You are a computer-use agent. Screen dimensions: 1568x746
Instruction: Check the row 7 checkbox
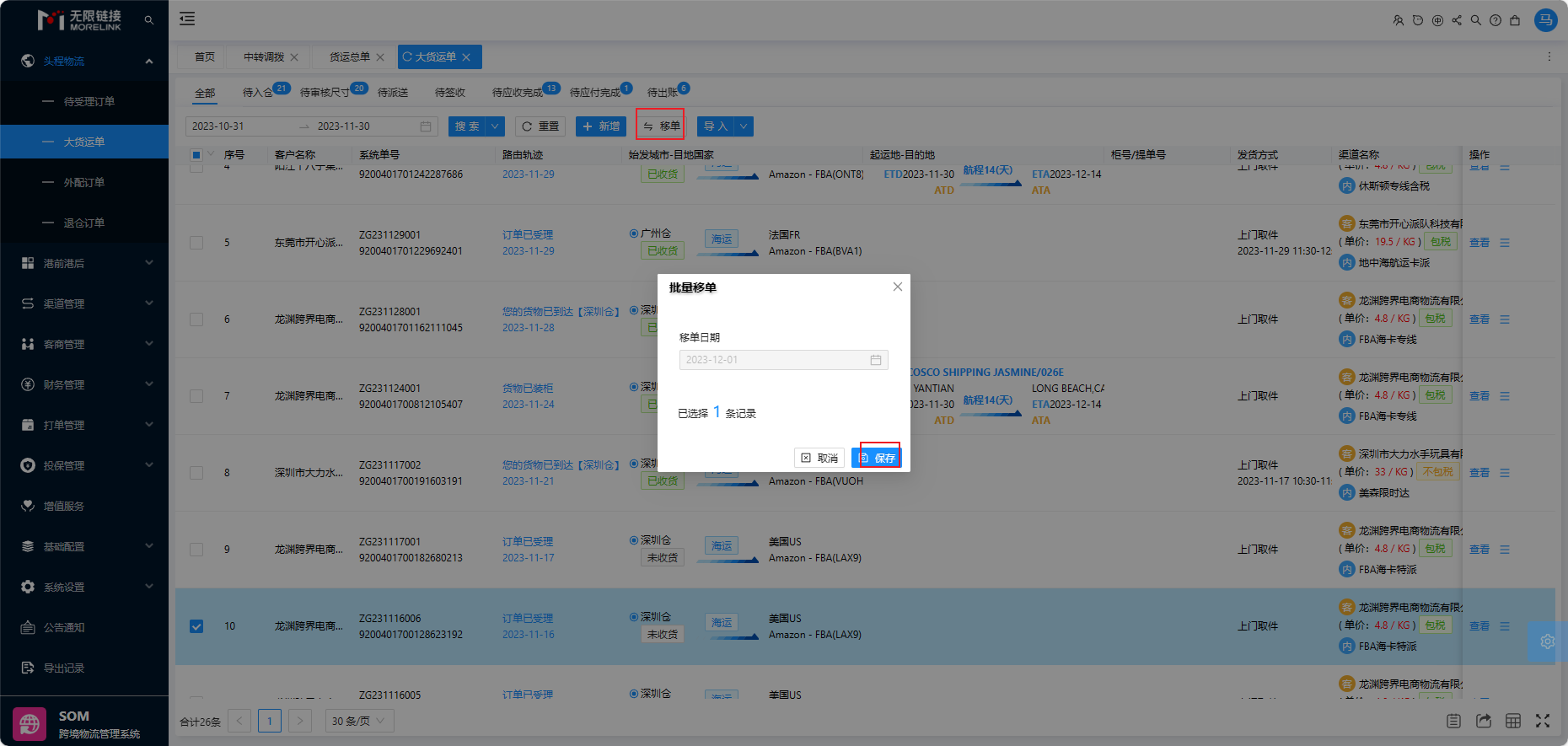pos(196,396)
